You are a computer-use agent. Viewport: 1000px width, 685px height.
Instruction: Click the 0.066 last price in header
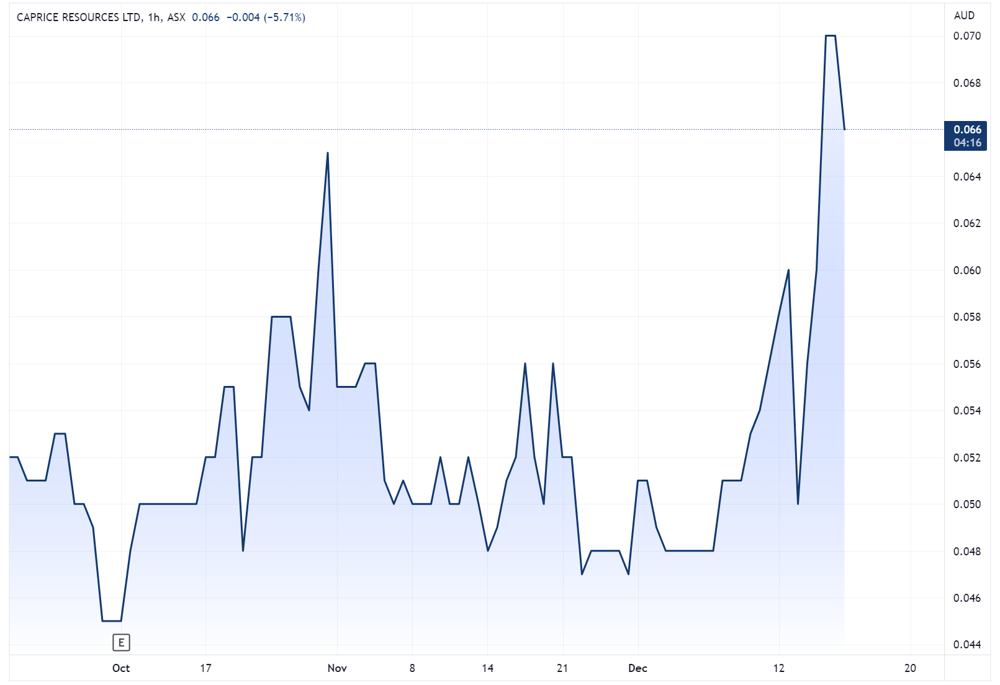pos(205,17)
